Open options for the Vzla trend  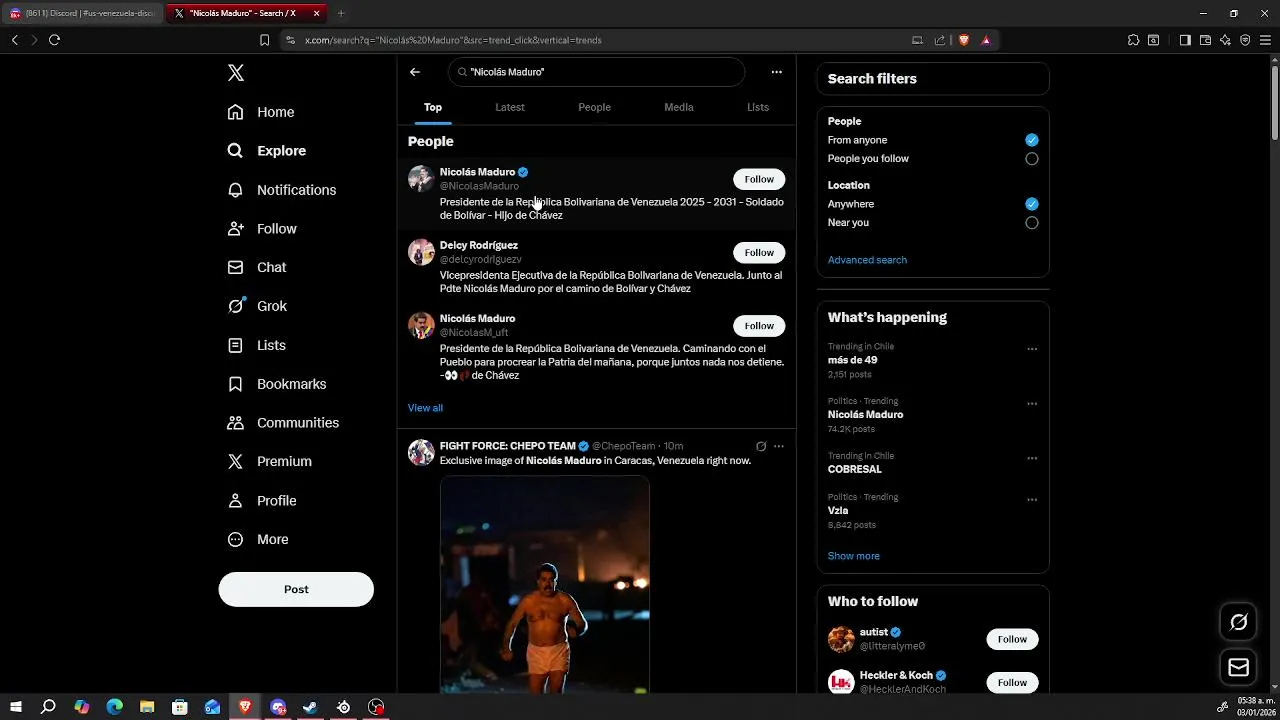[1032, 500]
